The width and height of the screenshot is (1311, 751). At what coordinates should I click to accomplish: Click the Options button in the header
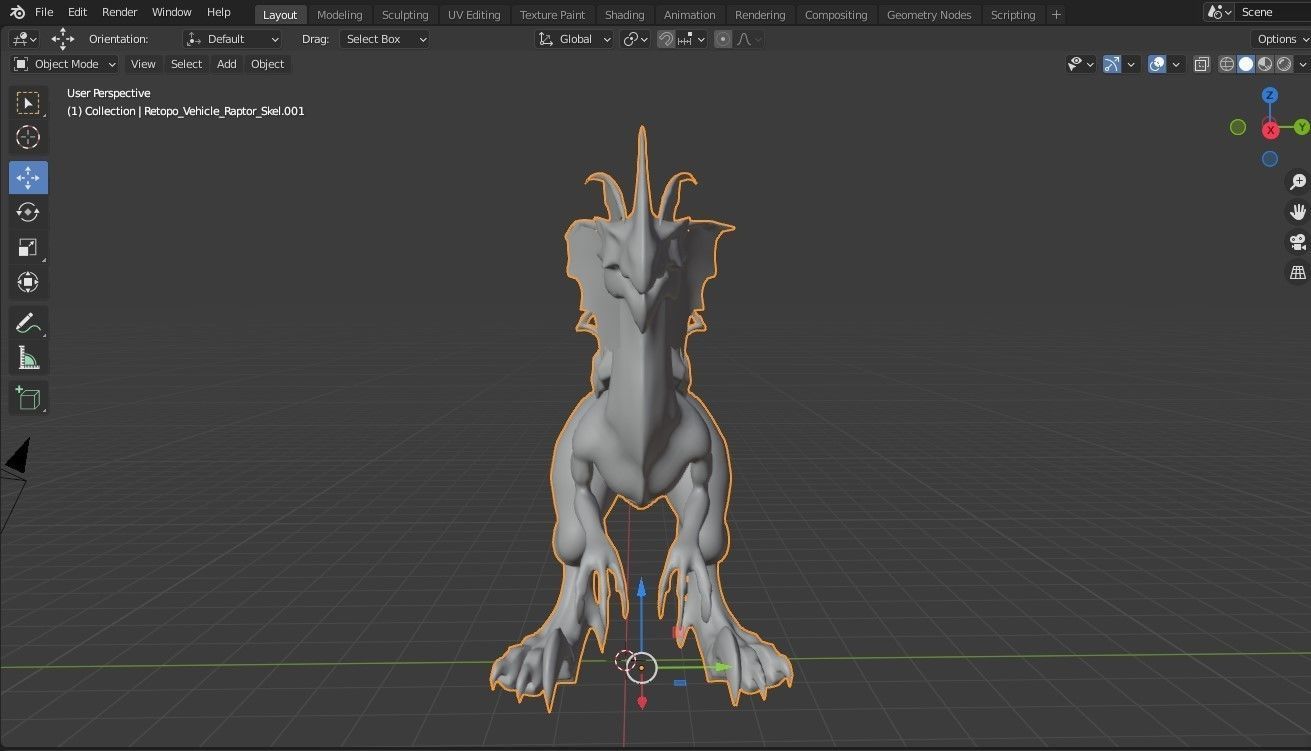pyautogui.click(x=1277, y=38)
